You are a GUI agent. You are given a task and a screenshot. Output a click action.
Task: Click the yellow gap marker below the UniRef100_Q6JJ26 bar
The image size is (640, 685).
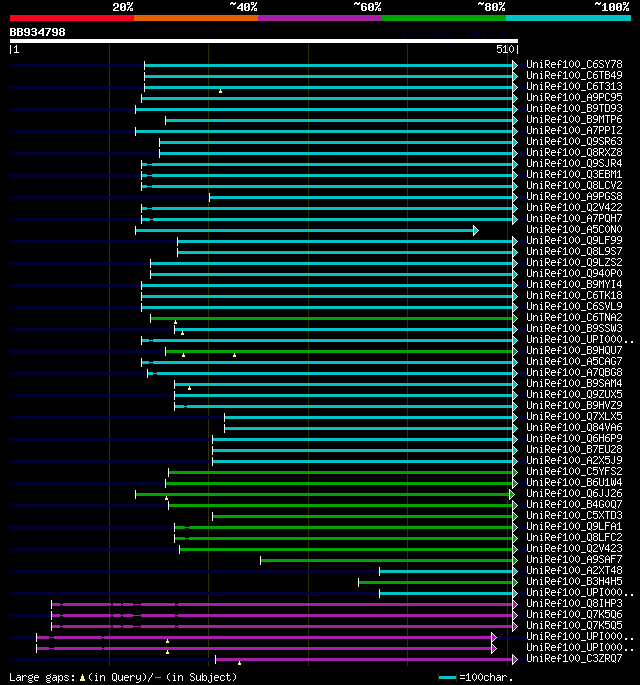click(166, 498)
